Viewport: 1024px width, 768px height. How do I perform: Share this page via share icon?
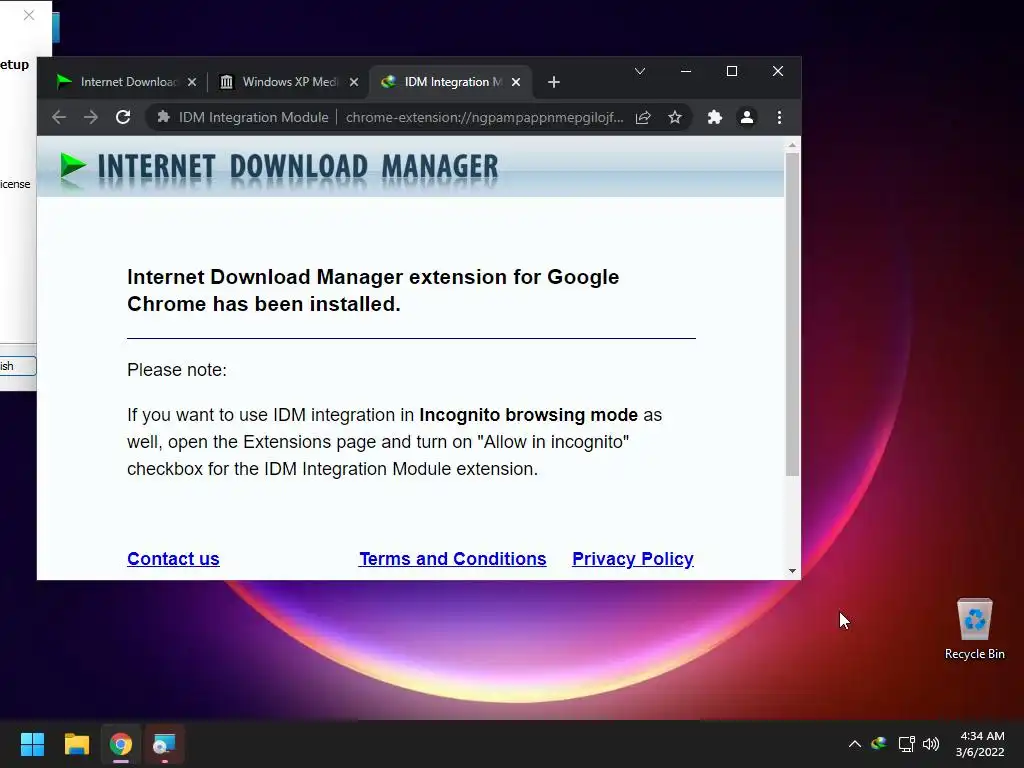click(643, 118)
